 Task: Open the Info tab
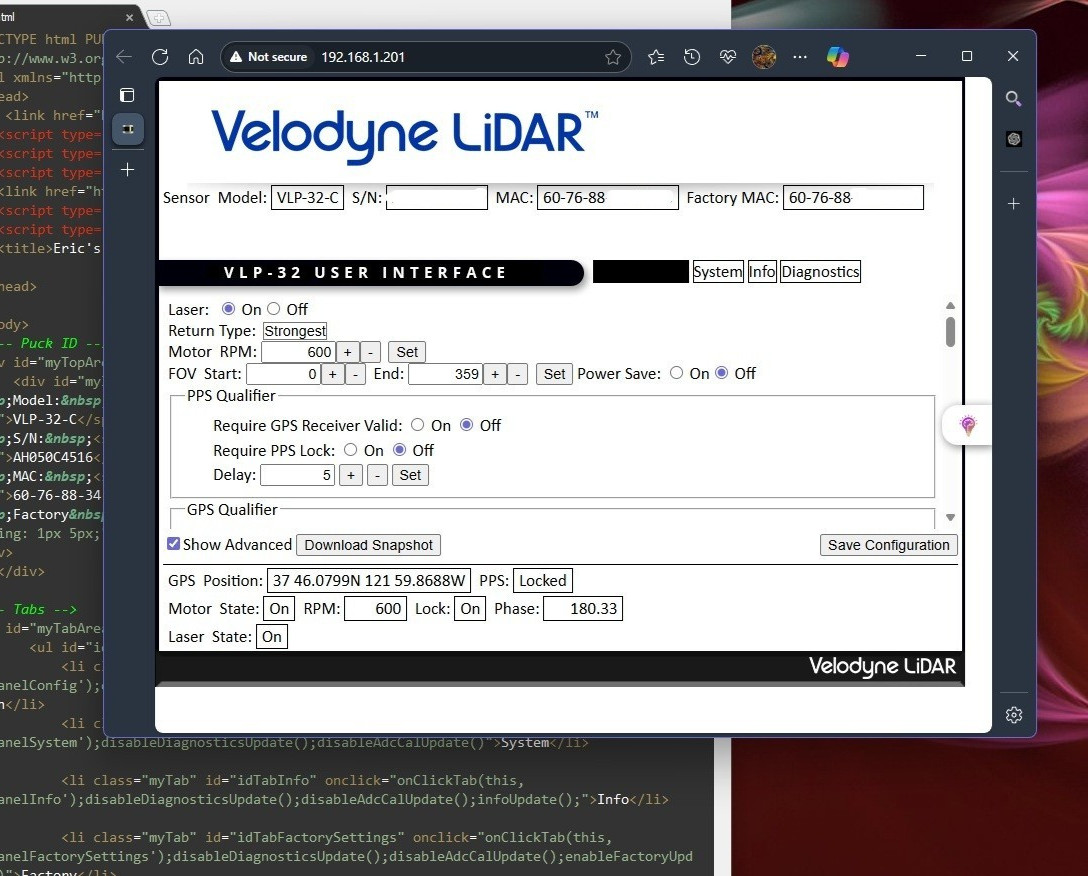click(x=762, y=271)
